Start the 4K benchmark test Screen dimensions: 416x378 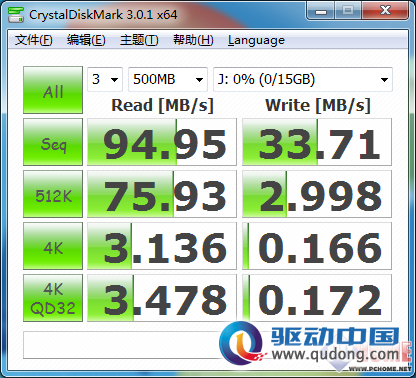[53, 246]
